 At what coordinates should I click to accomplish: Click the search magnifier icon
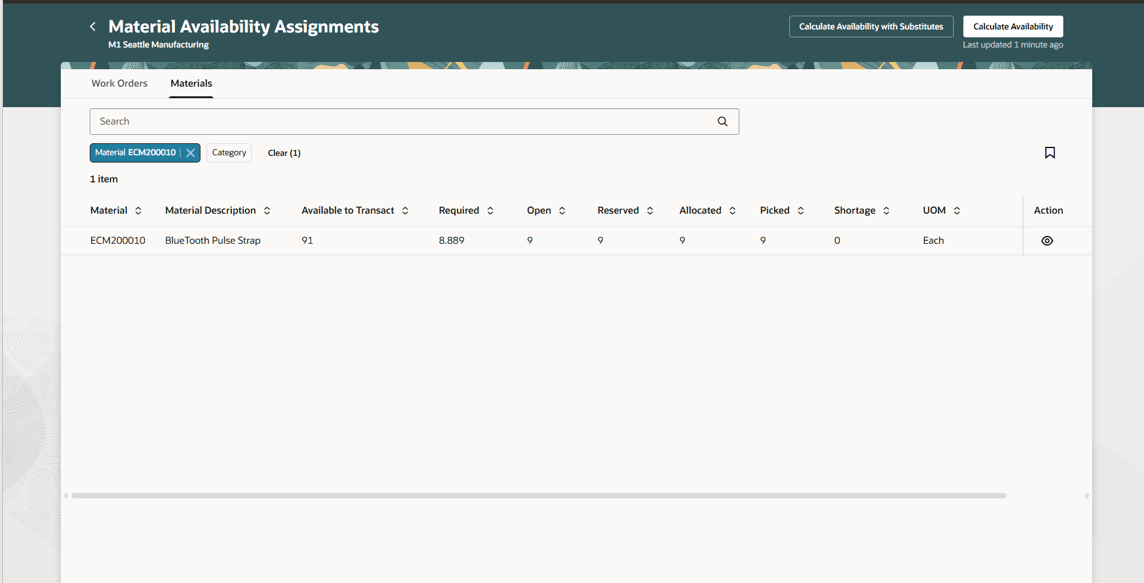pos(722,121)
